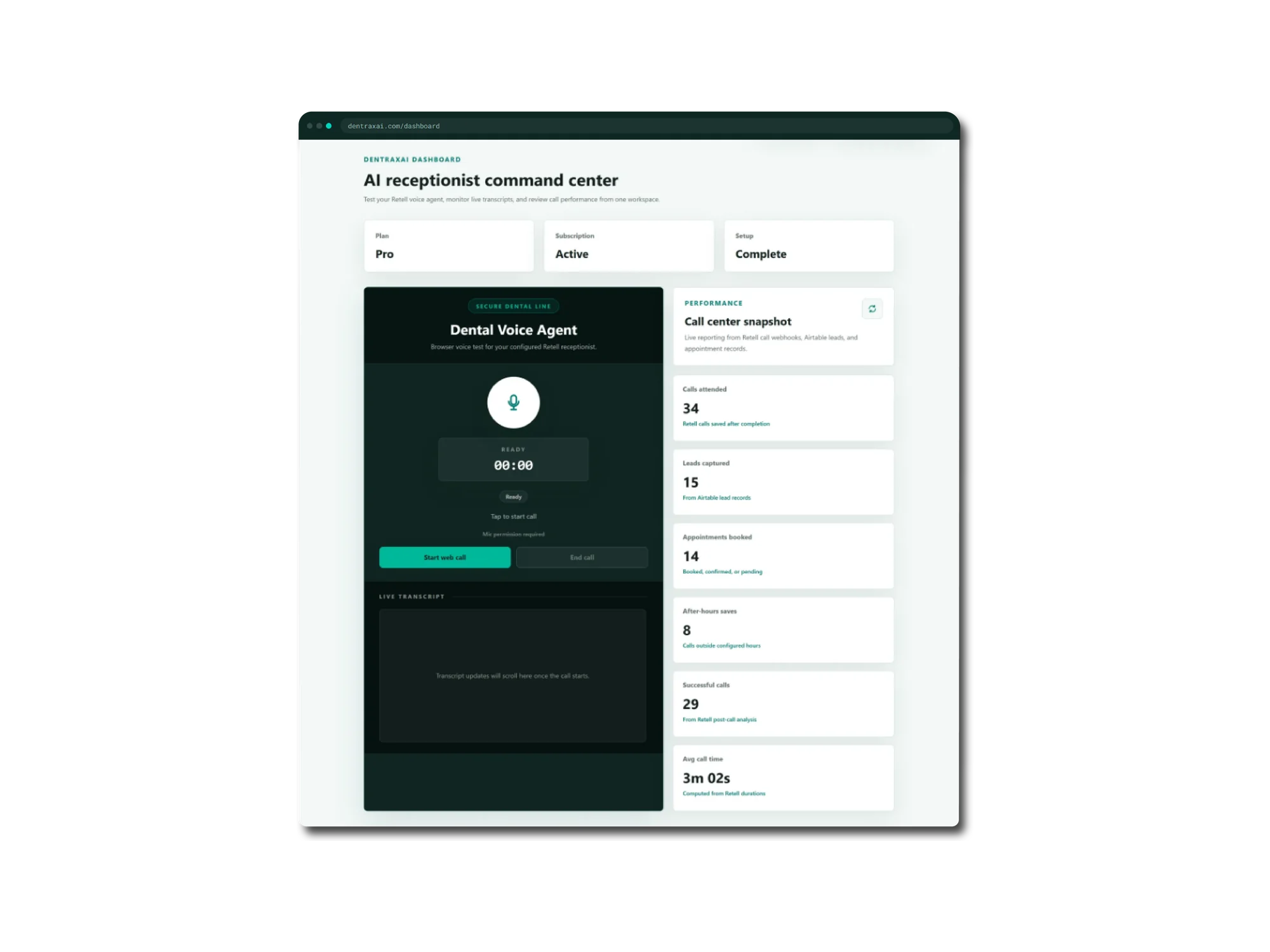Click the Ready status pill
Screen dimensions: 1270x952
point(513,497)
